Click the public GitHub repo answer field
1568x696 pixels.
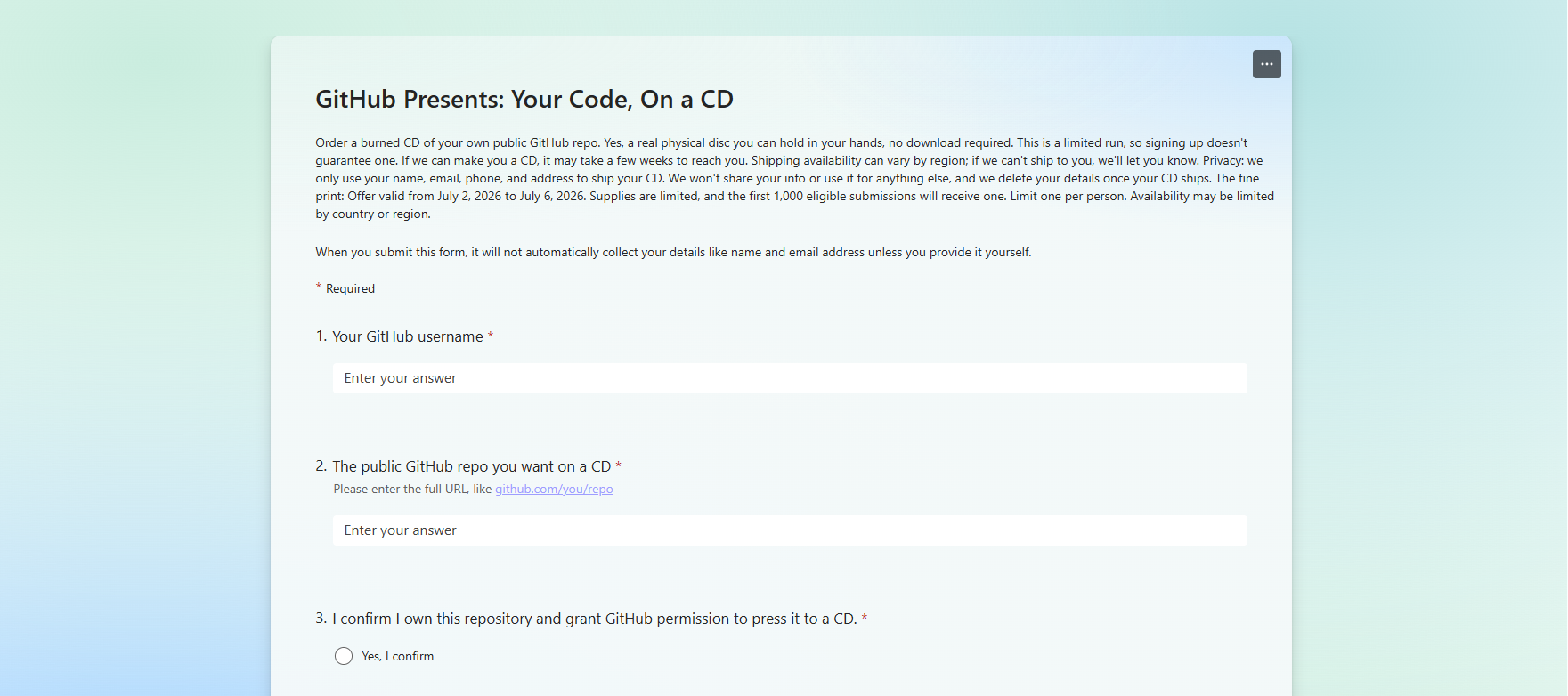point(790,530)
